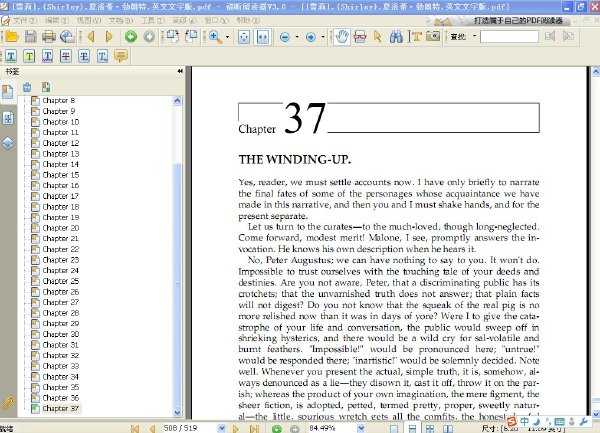The image size is (600, 433).
Task: Toggle fit width view
Action: click(262, 37)
